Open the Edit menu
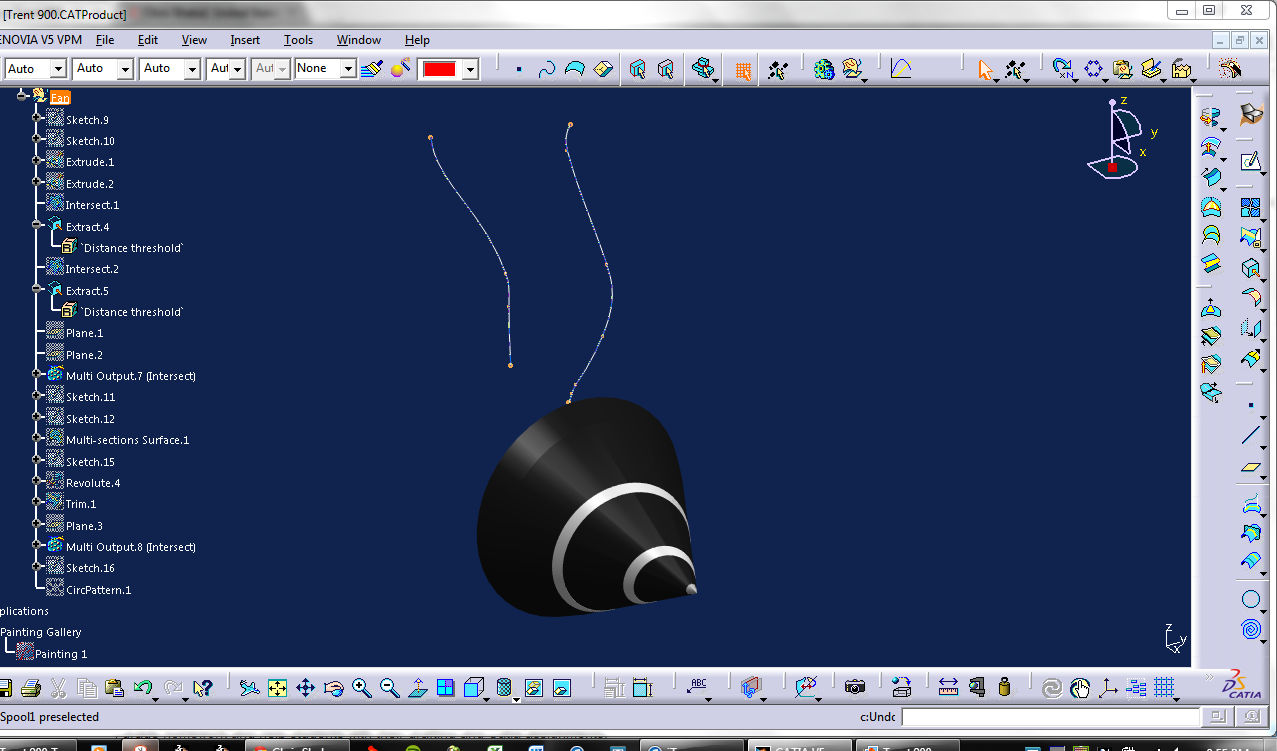This screenshot has width=1277, height=751. 148,40
